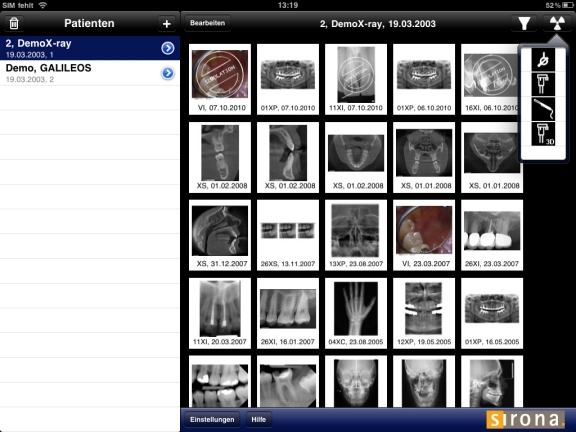The height and width of the screenshot is (432, 576).
Task: Open the funnel filter icon
Action: click(x=524, y=24)
